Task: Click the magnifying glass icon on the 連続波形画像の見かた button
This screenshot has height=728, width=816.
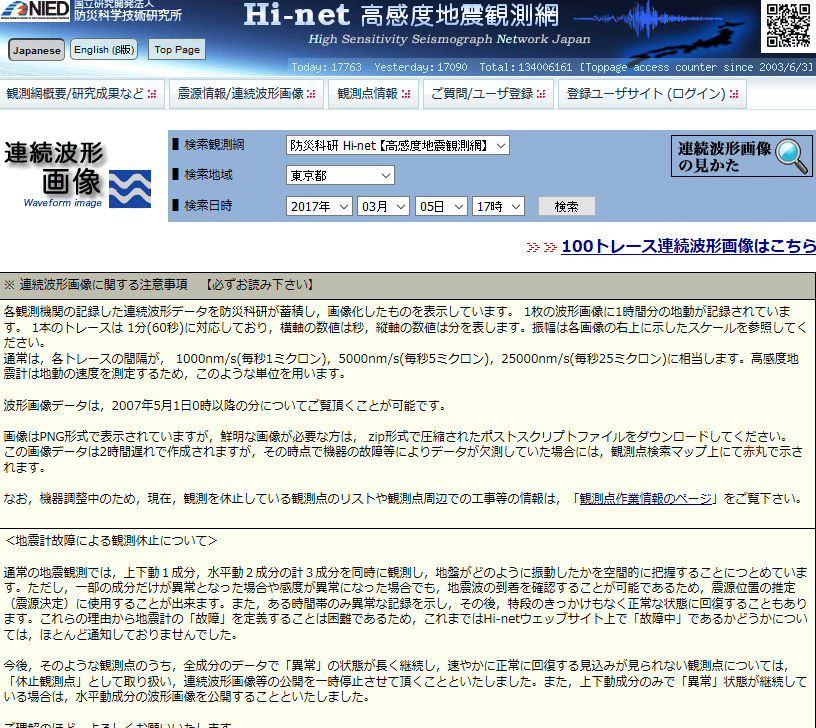Action: tap(792, 156)
